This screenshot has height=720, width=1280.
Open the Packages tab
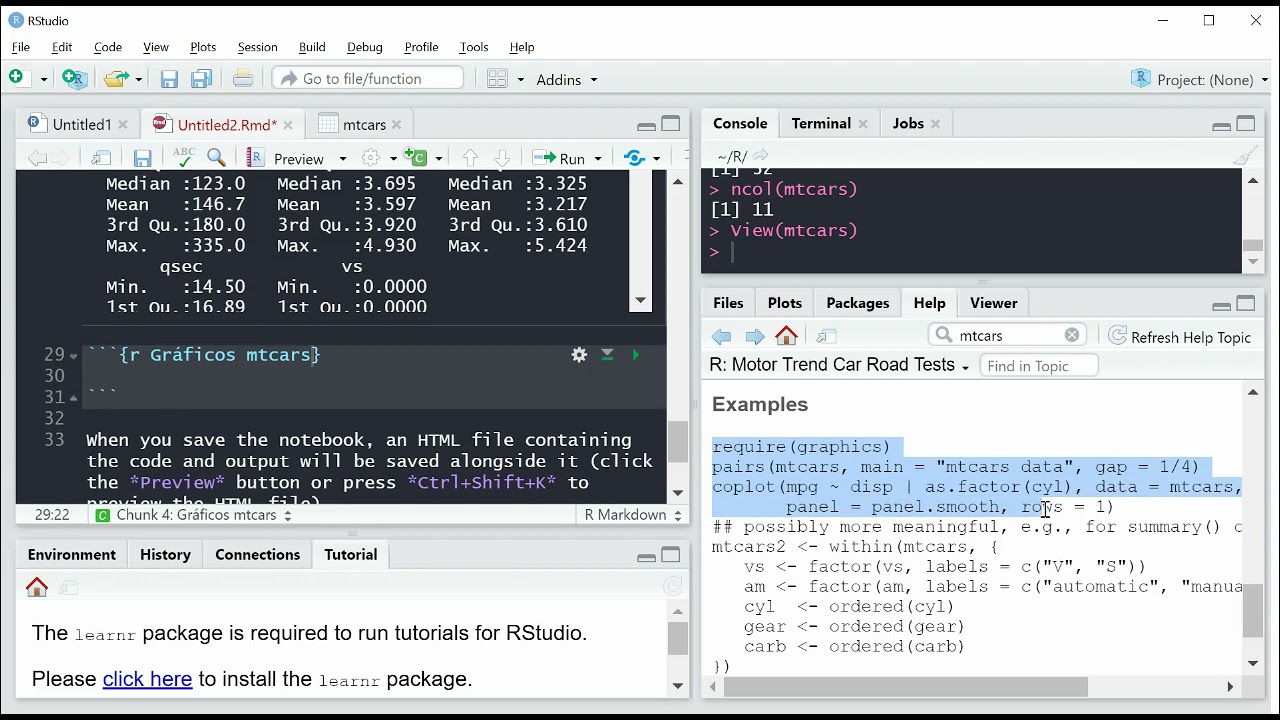point(857,303)
